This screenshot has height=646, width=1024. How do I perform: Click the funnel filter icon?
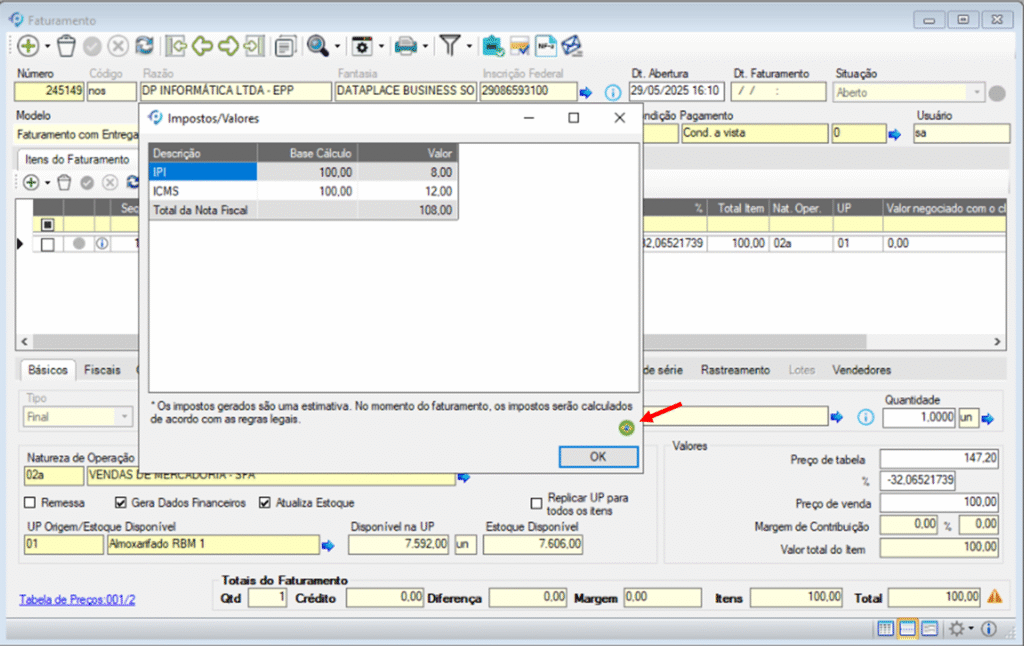[451, 46]
